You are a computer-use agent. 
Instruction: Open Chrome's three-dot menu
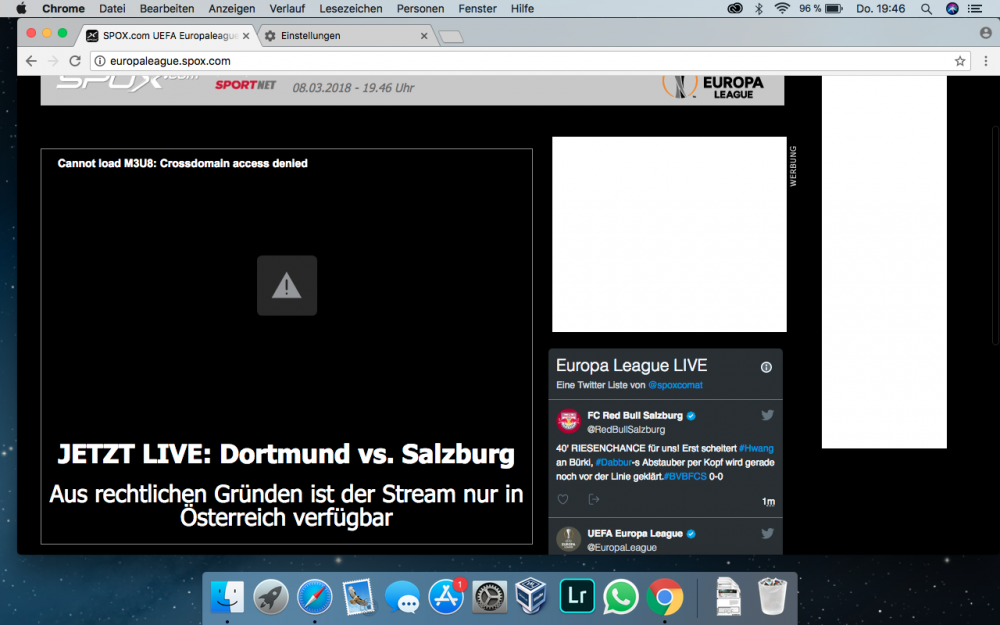(986, 61)
